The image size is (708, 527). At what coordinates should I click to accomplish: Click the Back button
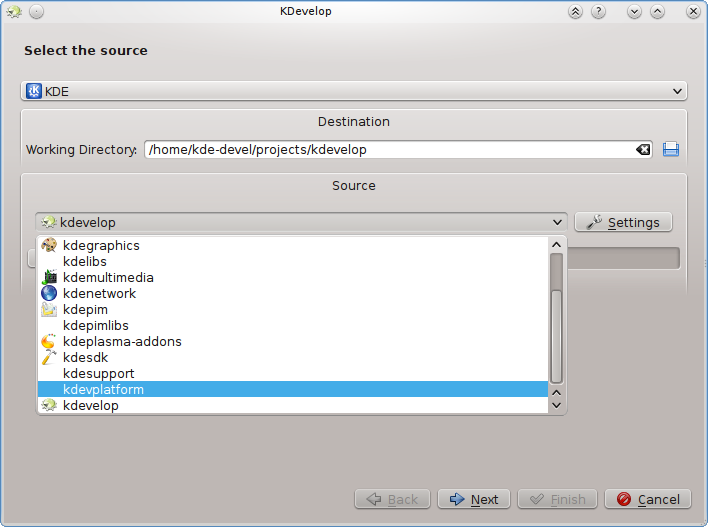tap(392, 499)
